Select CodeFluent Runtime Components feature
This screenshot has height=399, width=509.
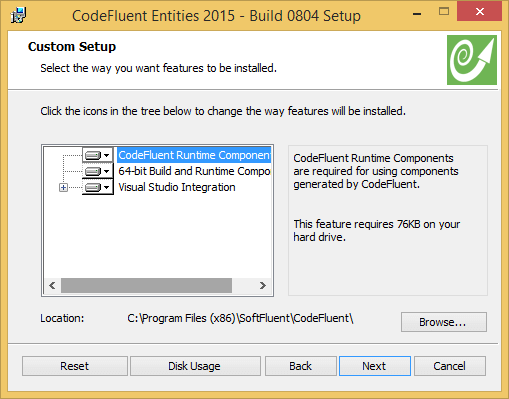(194, 155)
